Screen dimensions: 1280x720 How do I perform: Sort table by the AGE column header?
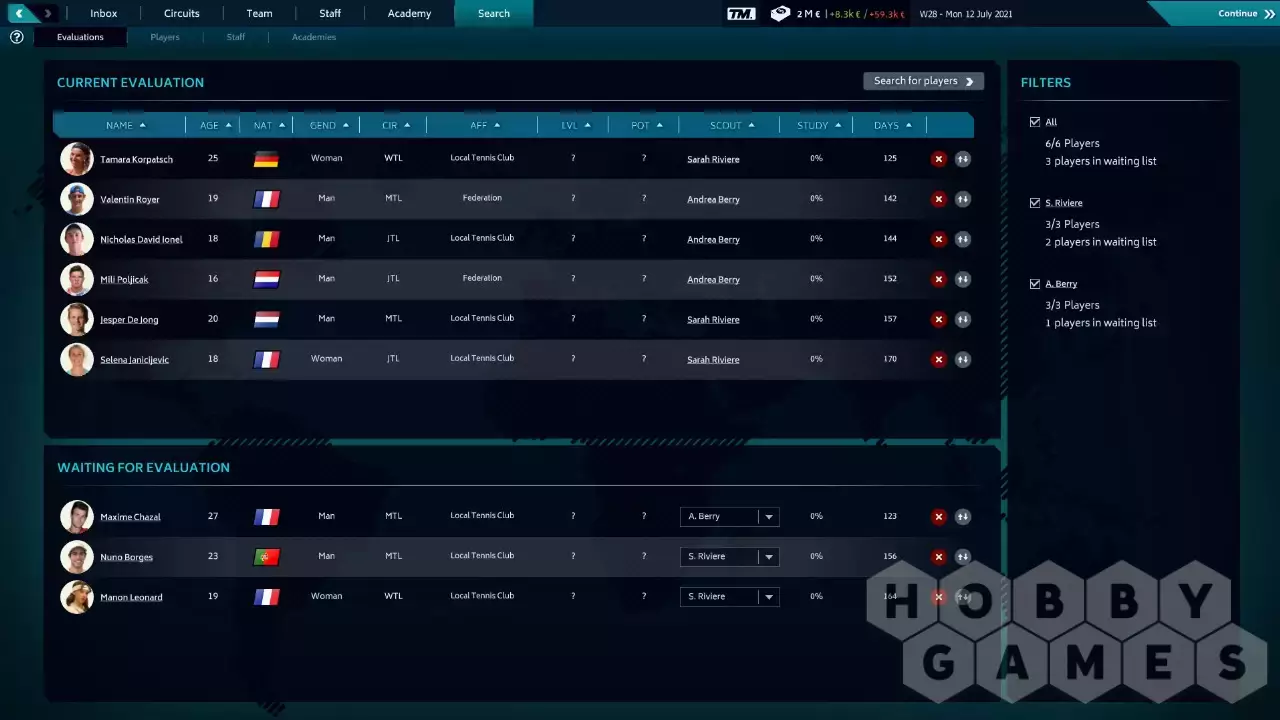pos(214,125)
